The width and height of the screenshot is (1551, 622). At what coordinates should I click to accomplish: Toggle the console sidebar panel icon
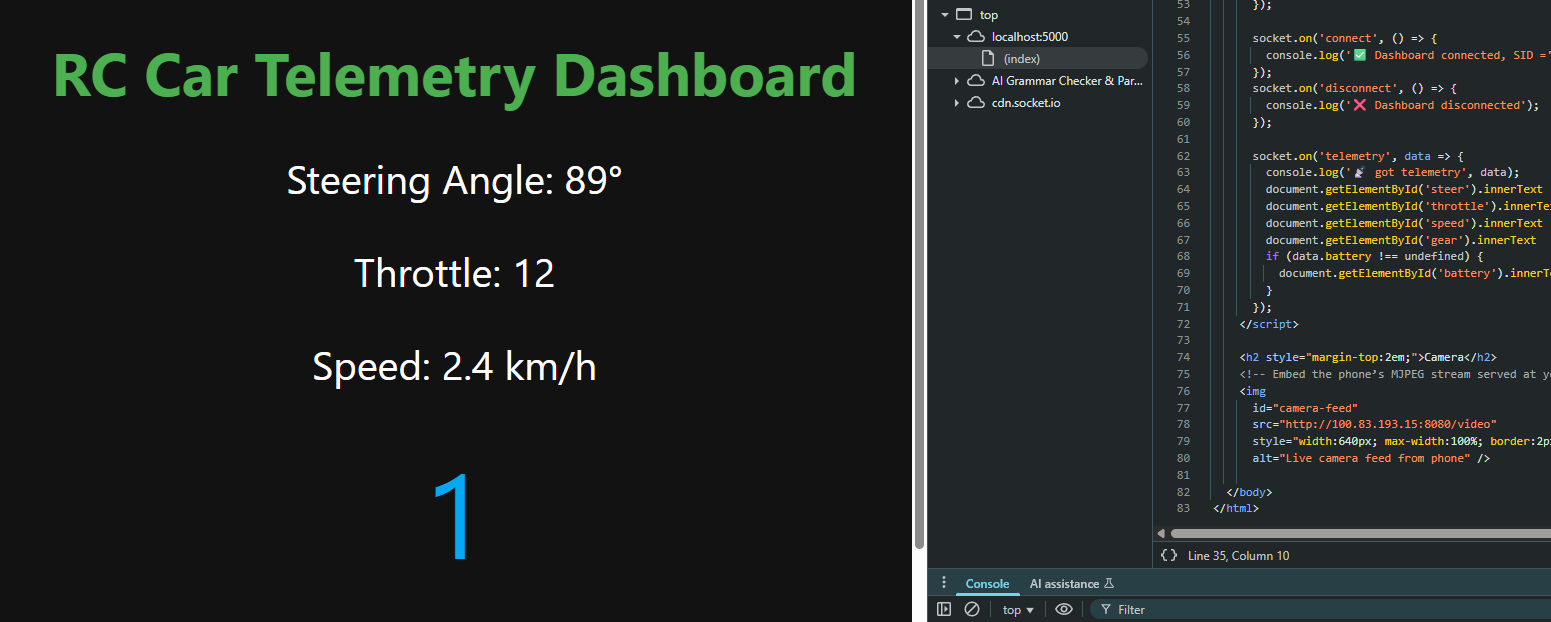[944, 609]
